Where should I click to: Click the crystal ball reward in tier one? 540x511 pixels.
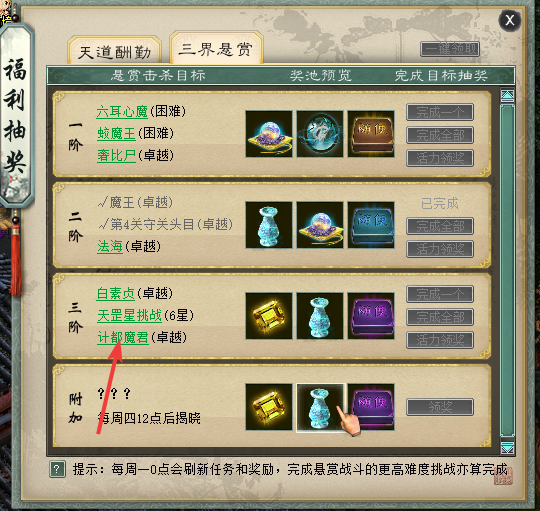[x=269, y=134]
